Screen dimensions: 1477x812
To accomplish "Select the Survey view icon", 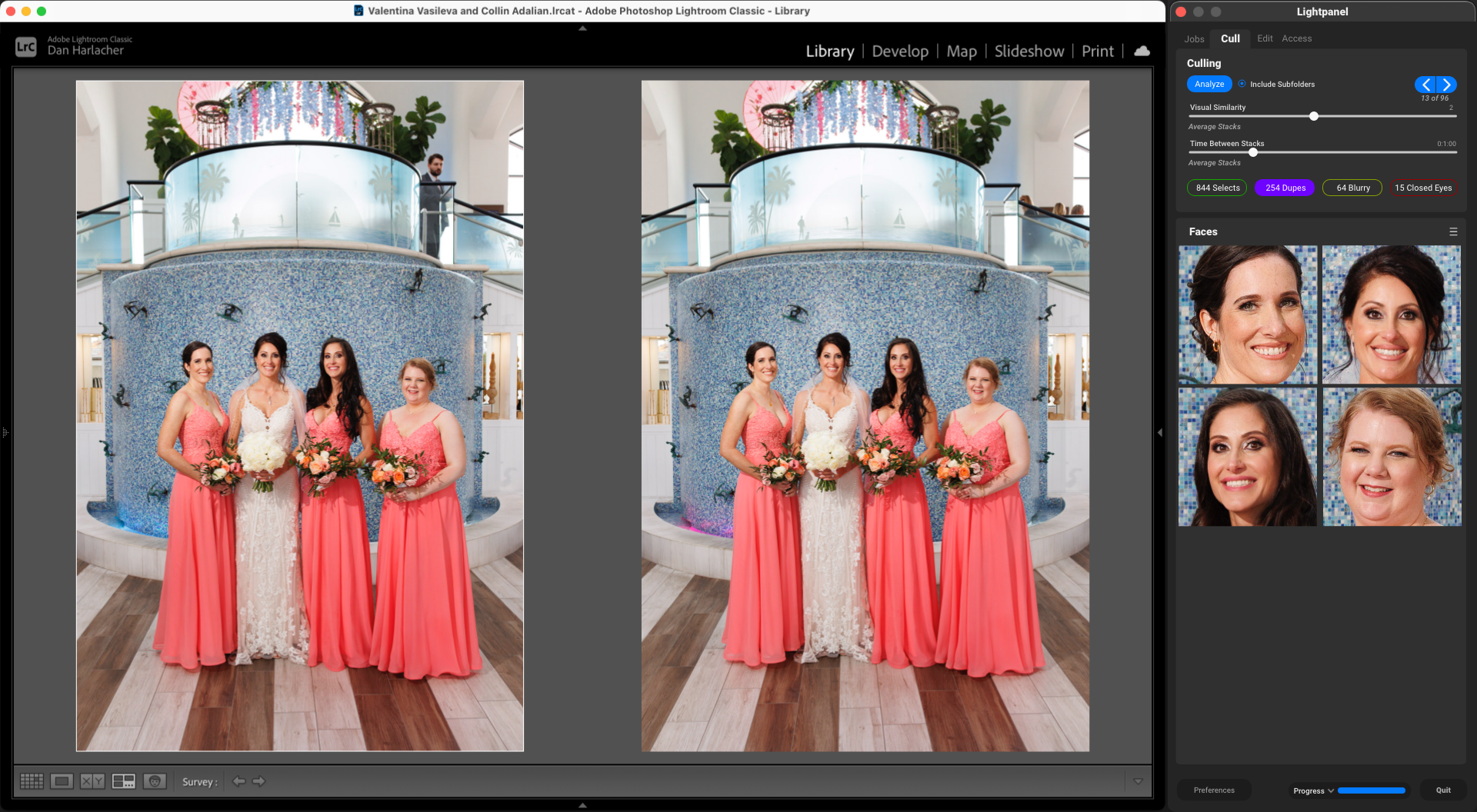I will (123, 781).
